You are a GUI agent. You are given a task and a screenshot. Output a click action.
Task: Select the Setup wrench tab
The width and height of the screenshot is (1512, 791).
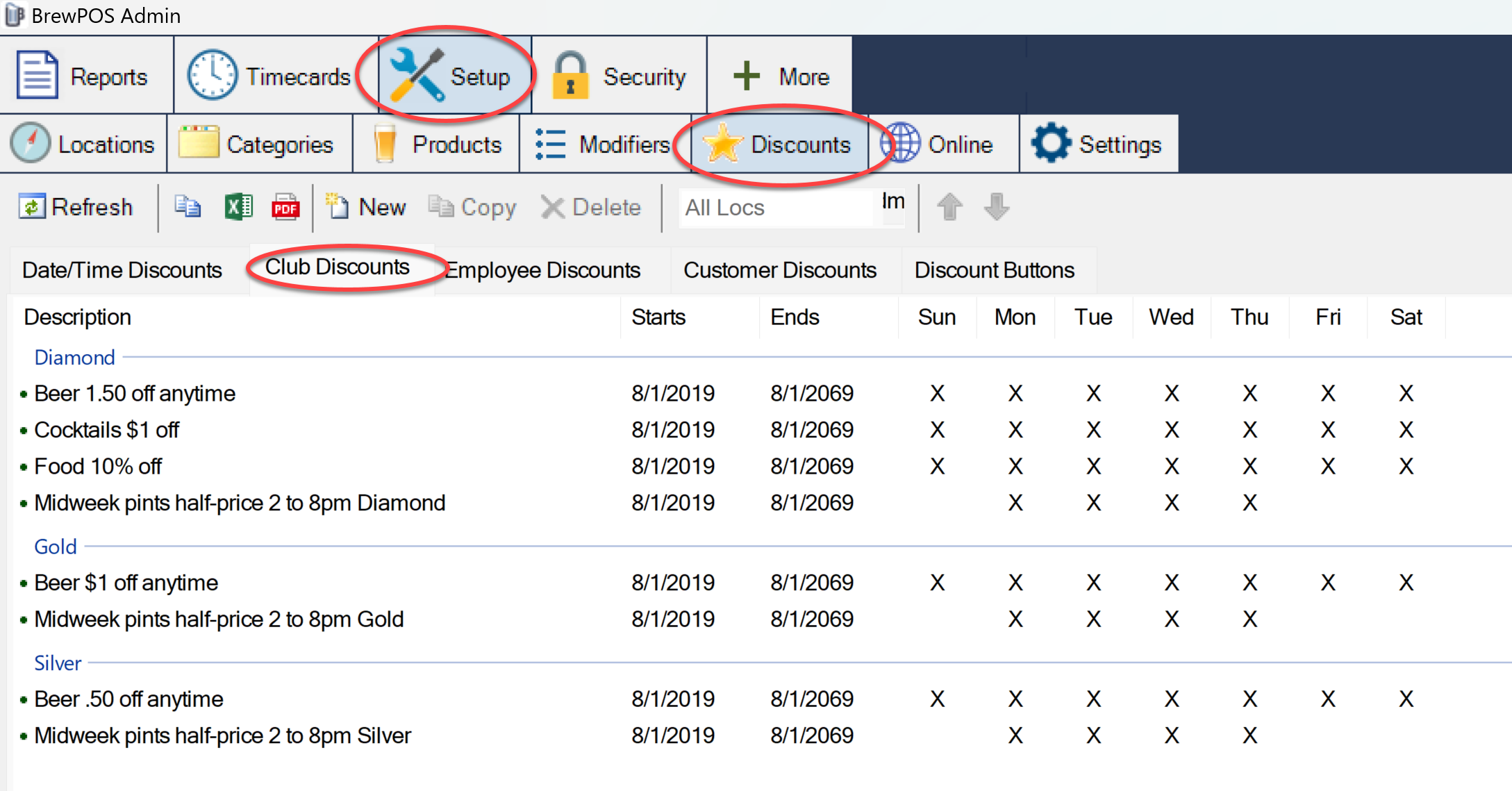tap(454, 76)
